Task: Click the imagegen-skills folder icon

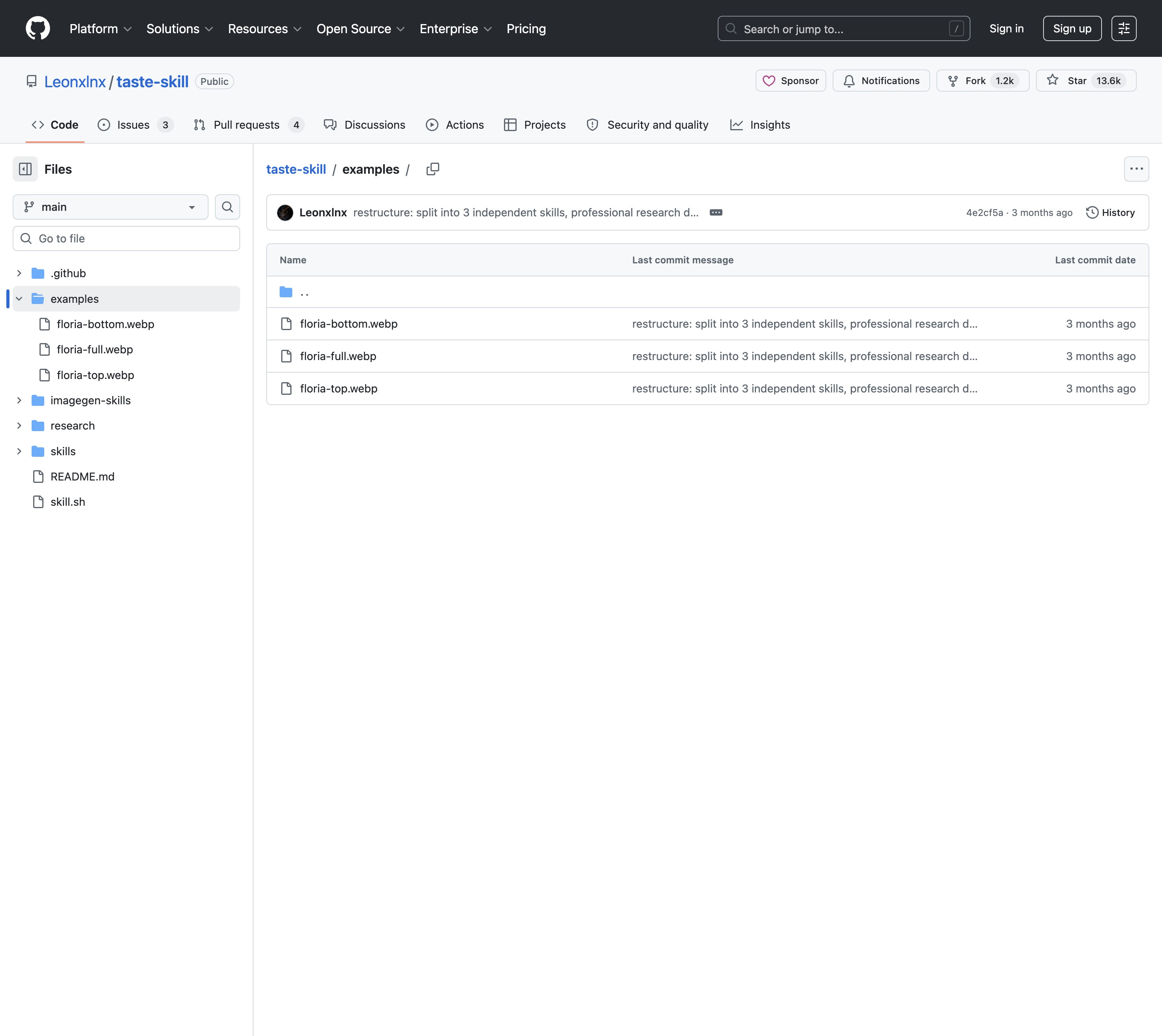Action: click(x=38, y=400)
